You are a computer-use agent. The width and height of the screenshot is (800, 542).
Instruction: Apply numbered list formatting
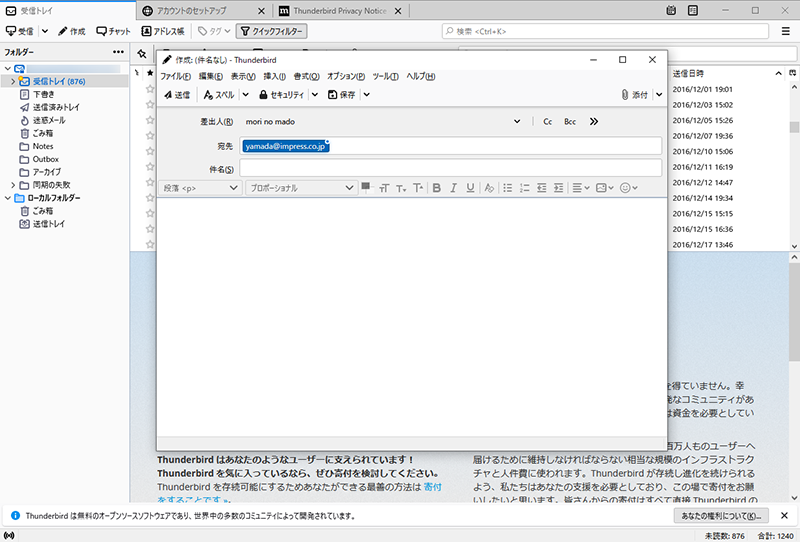524,188
